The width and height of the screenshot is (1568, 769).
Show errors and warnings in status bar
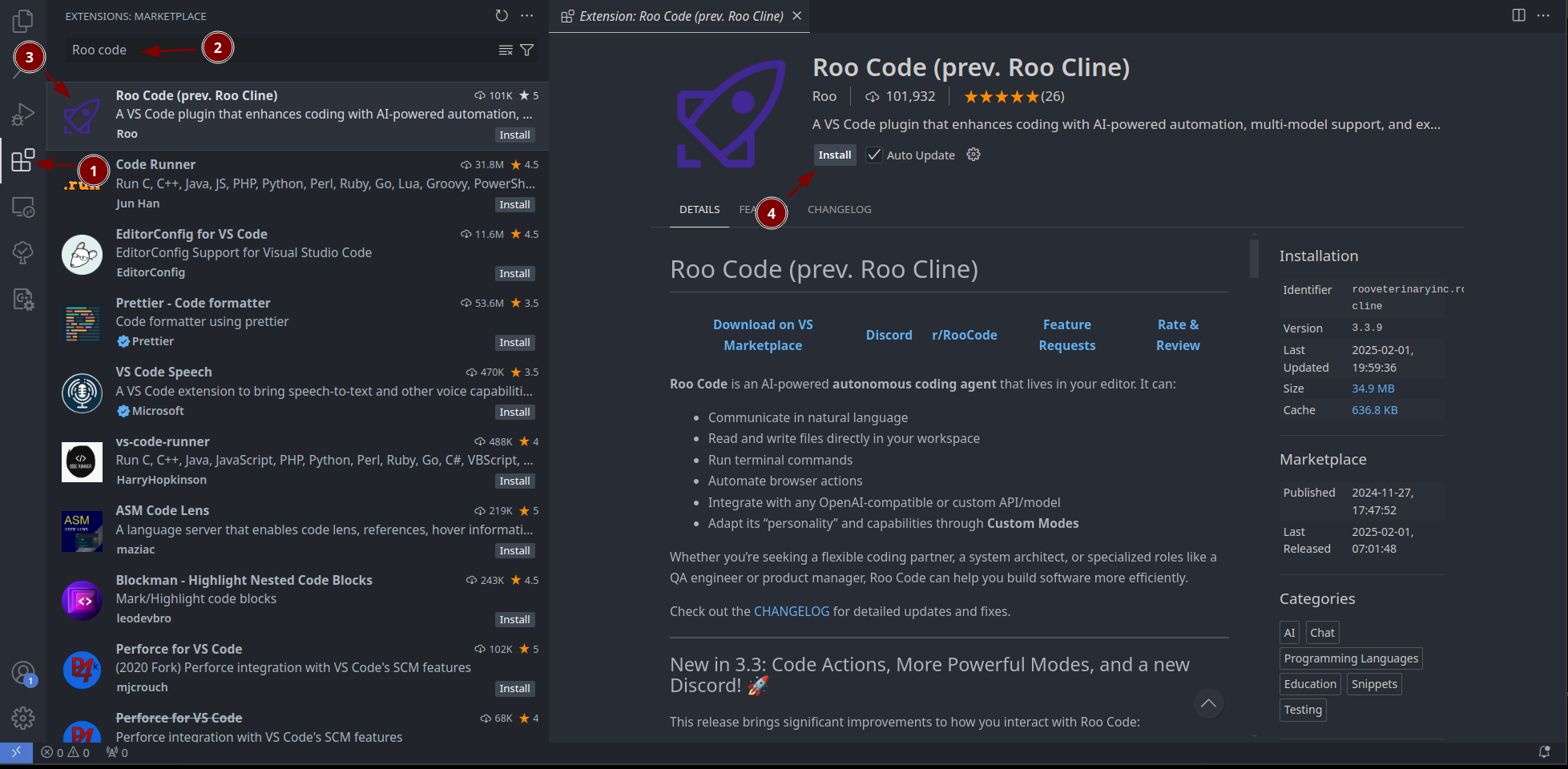(x=66, y=752)
